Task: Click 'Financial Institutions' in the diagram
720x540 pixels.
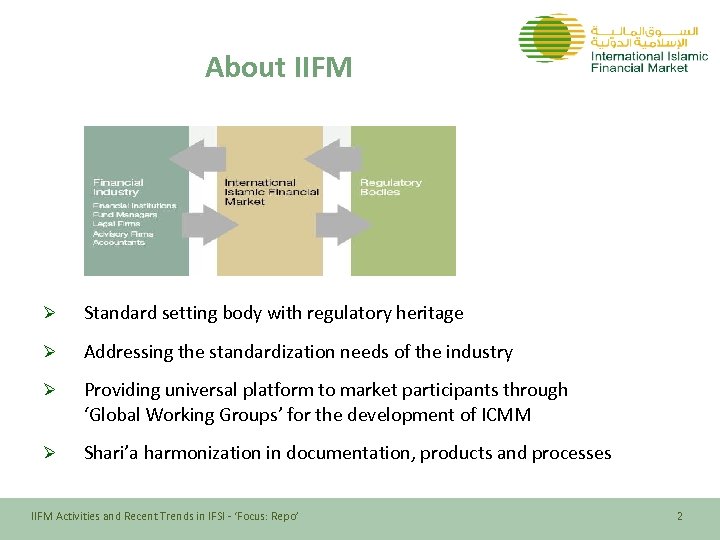Action: click(x=134, y=205)
